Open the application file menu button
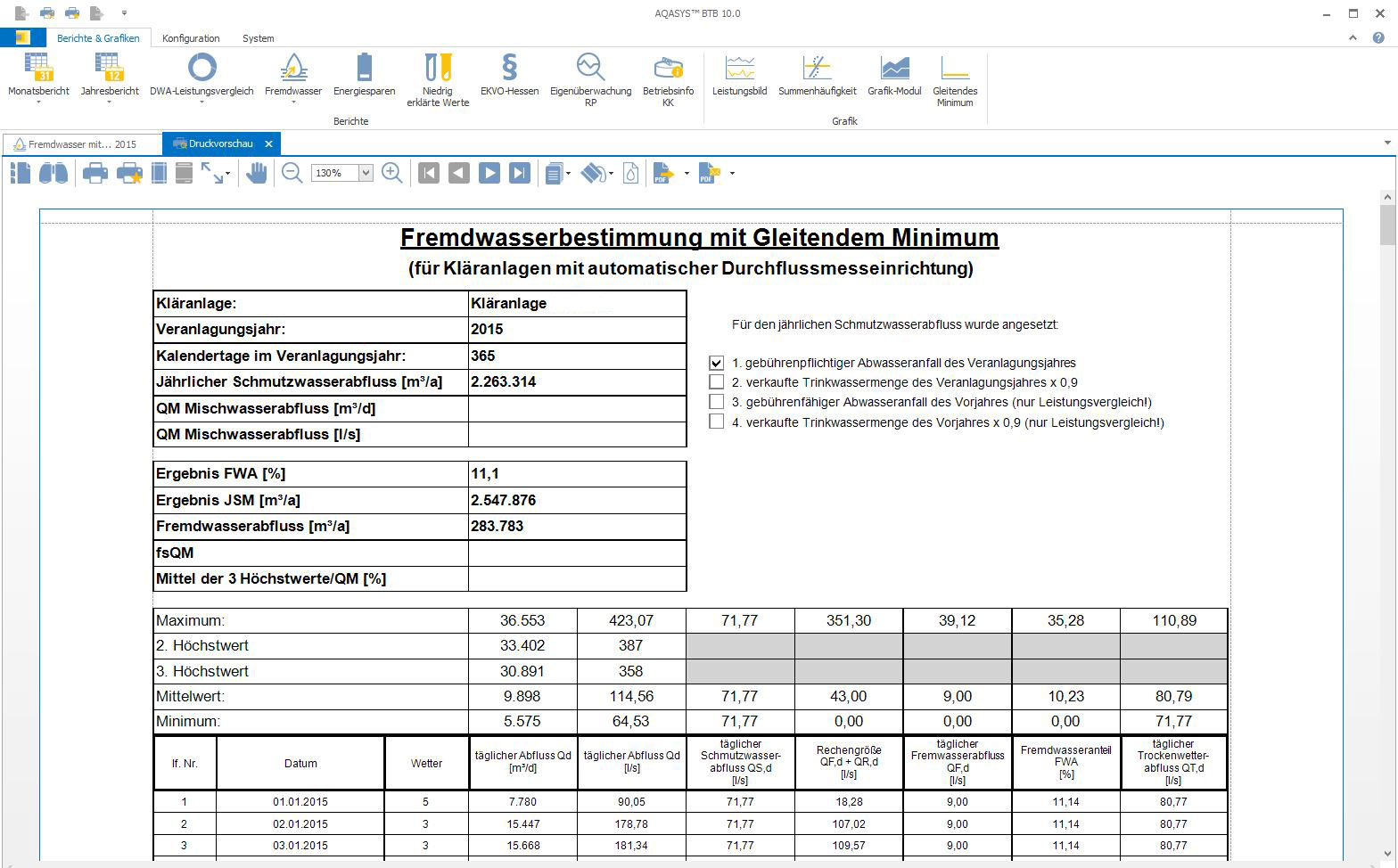Screen dimensions: 1398x868 click(22, 38)
